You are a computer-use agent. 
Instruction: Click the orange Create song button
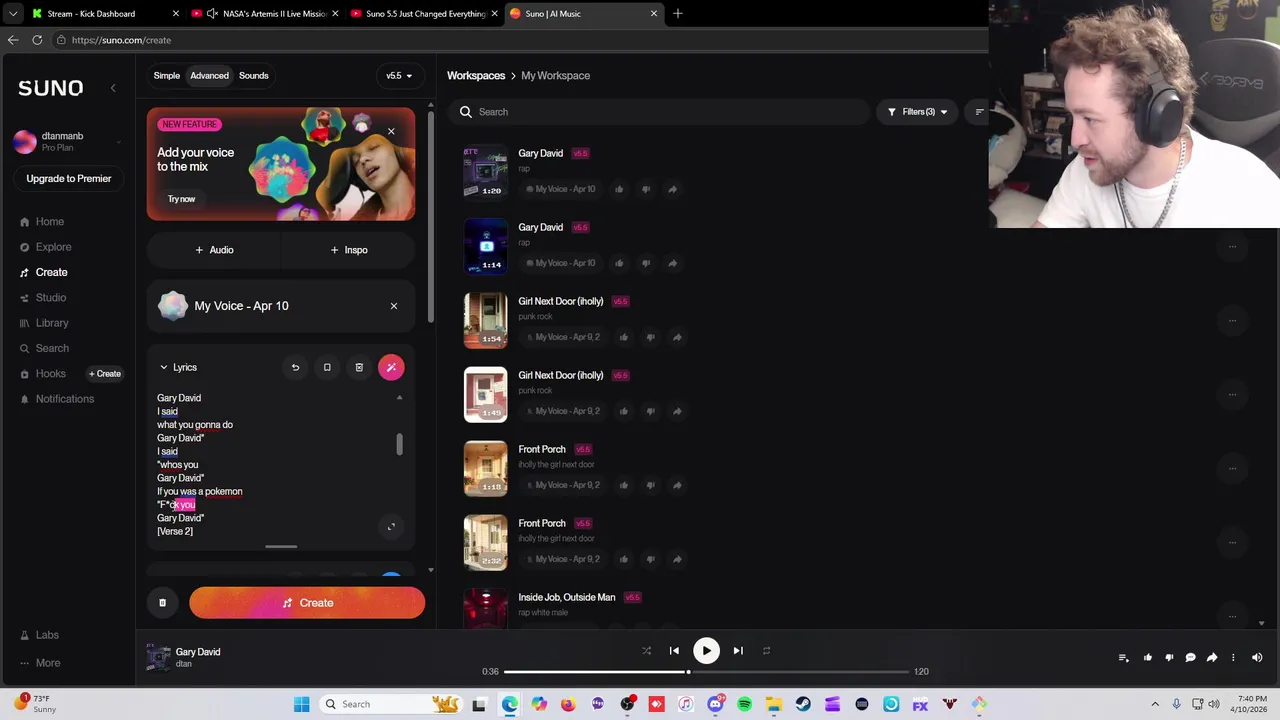[307, 603]
